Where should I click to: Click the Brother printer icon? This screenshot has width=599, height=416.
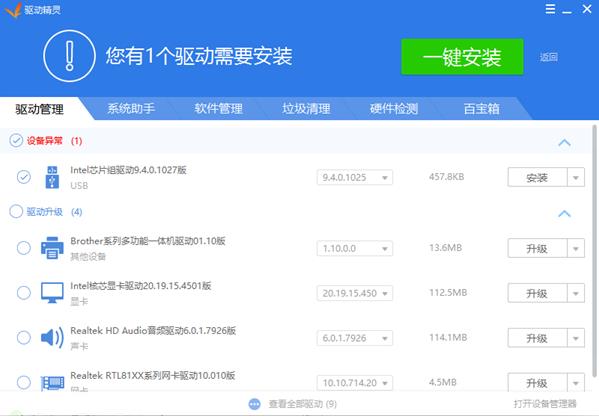[52, 248]
